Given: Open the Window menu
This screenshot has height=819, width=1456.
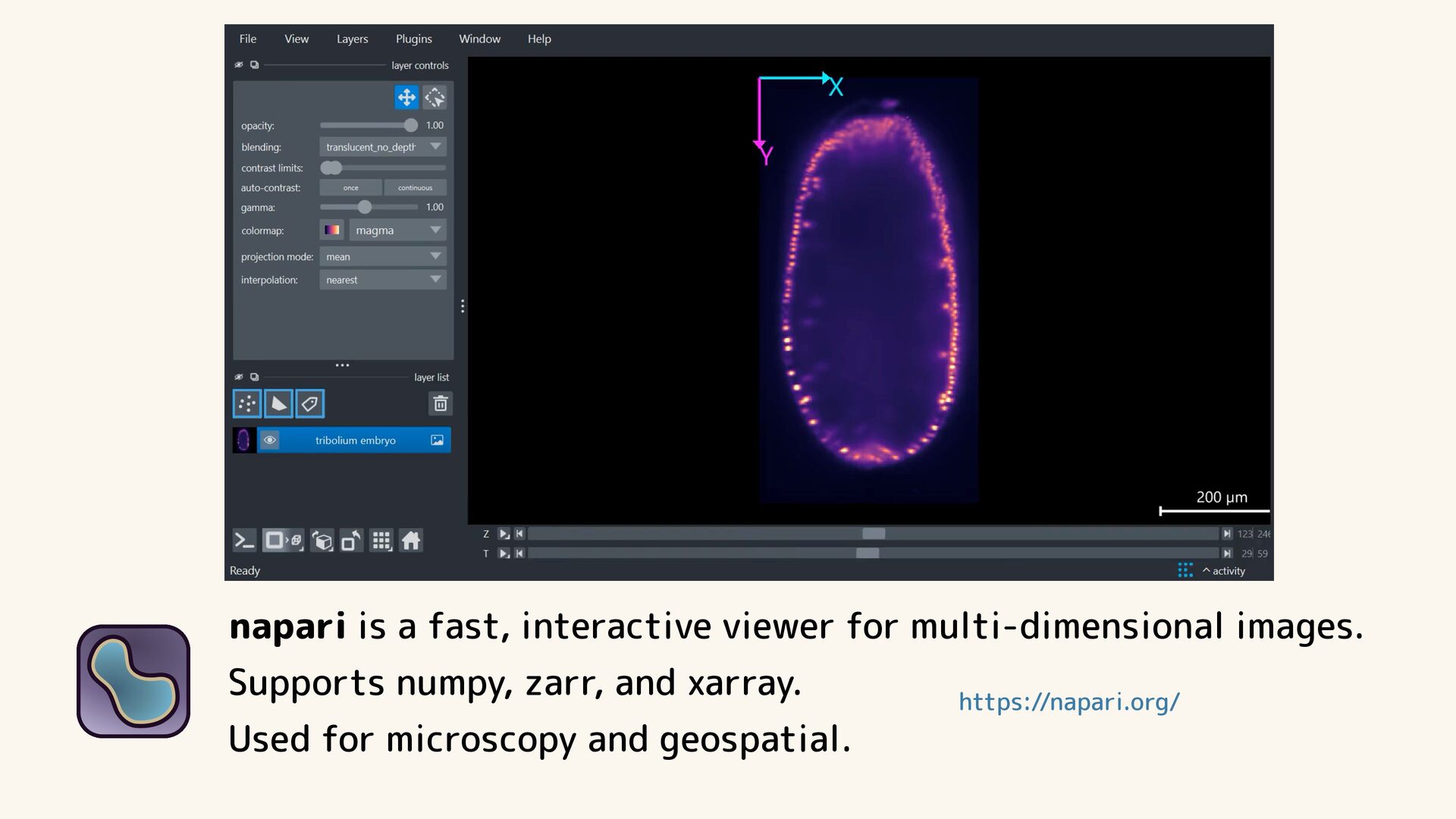Looking at the screenshot, I should 480,39.
